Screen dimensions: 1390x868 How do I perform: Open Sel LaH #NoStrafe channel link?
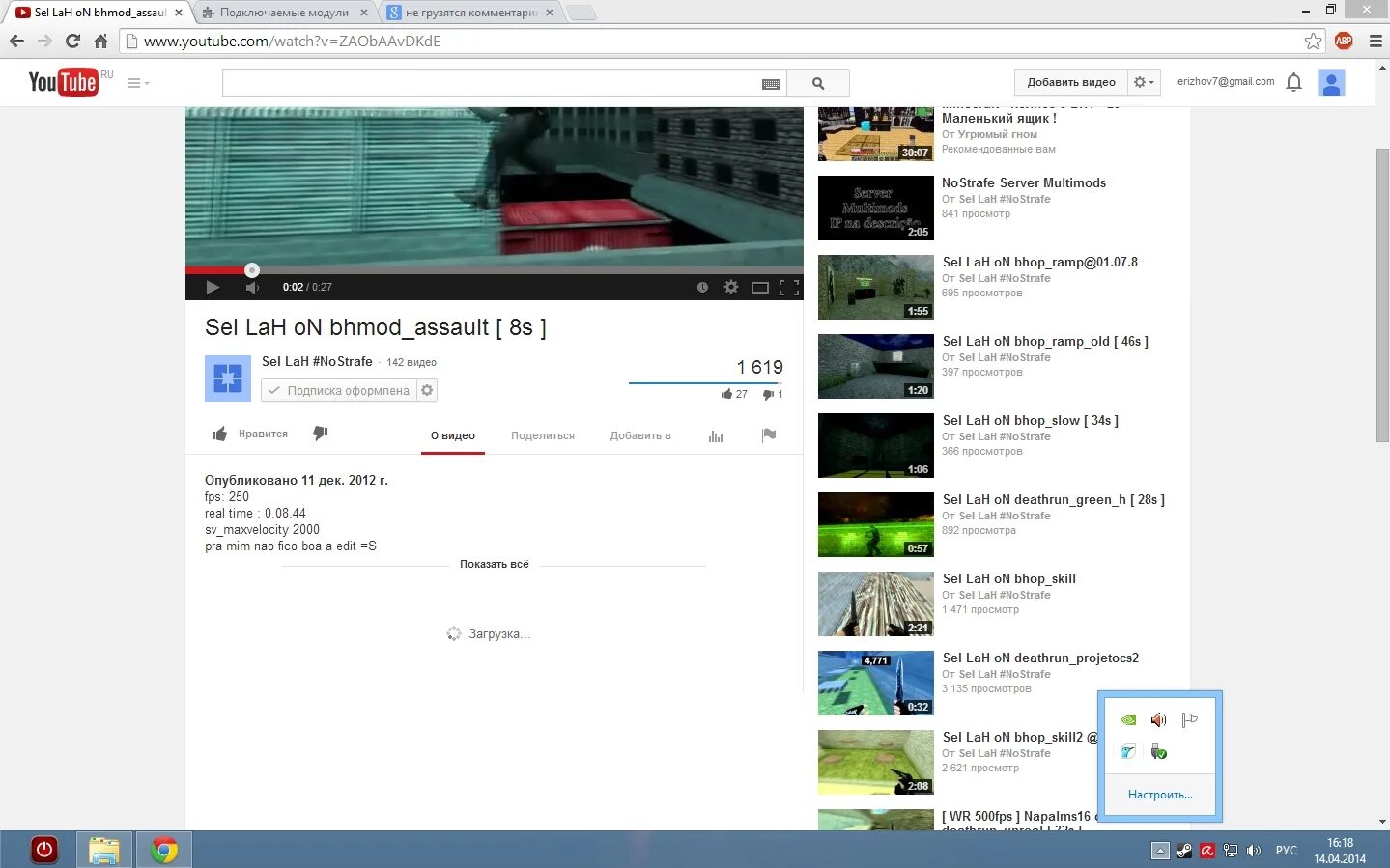[317, 361]
